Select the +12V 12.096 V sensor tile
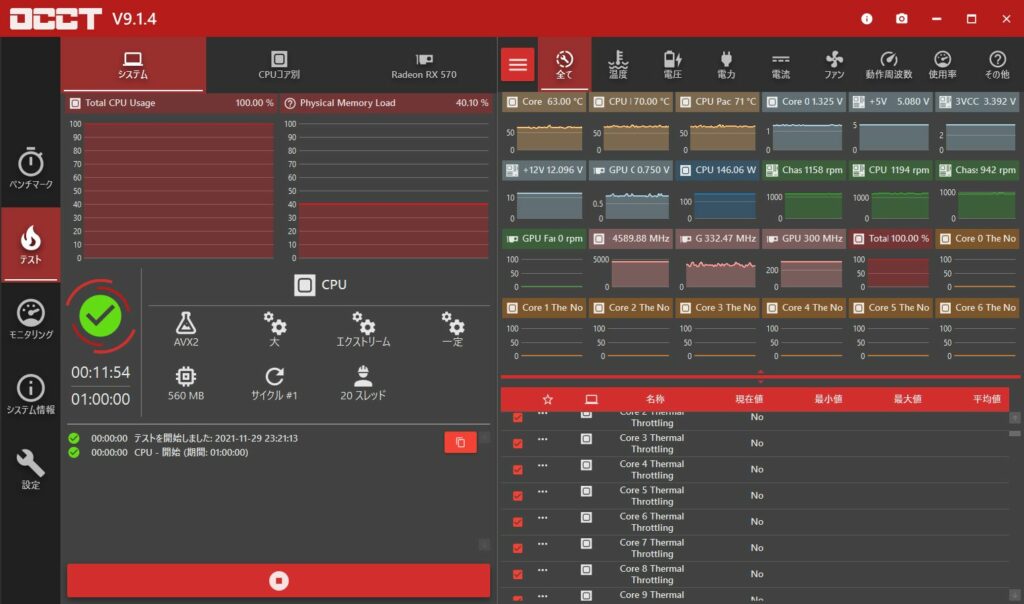This screenshot has height=604, width=1024. (x=545, y=170)
